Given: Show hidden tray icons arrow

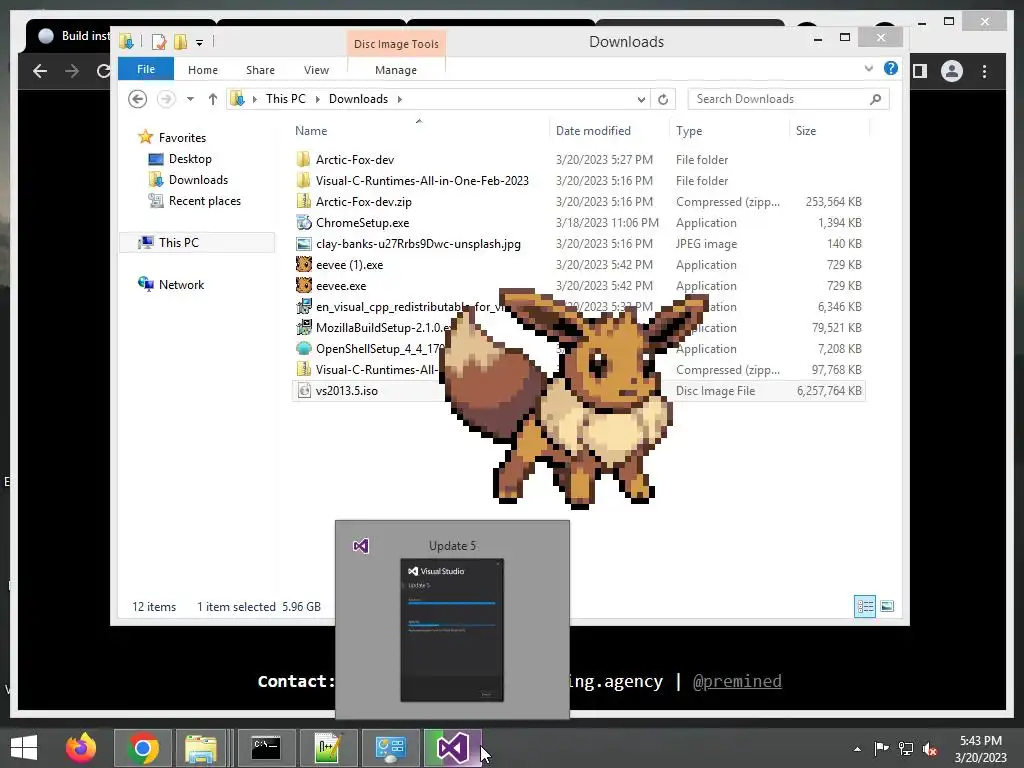Looking at the screenshot, I should [x=857, y=749].
